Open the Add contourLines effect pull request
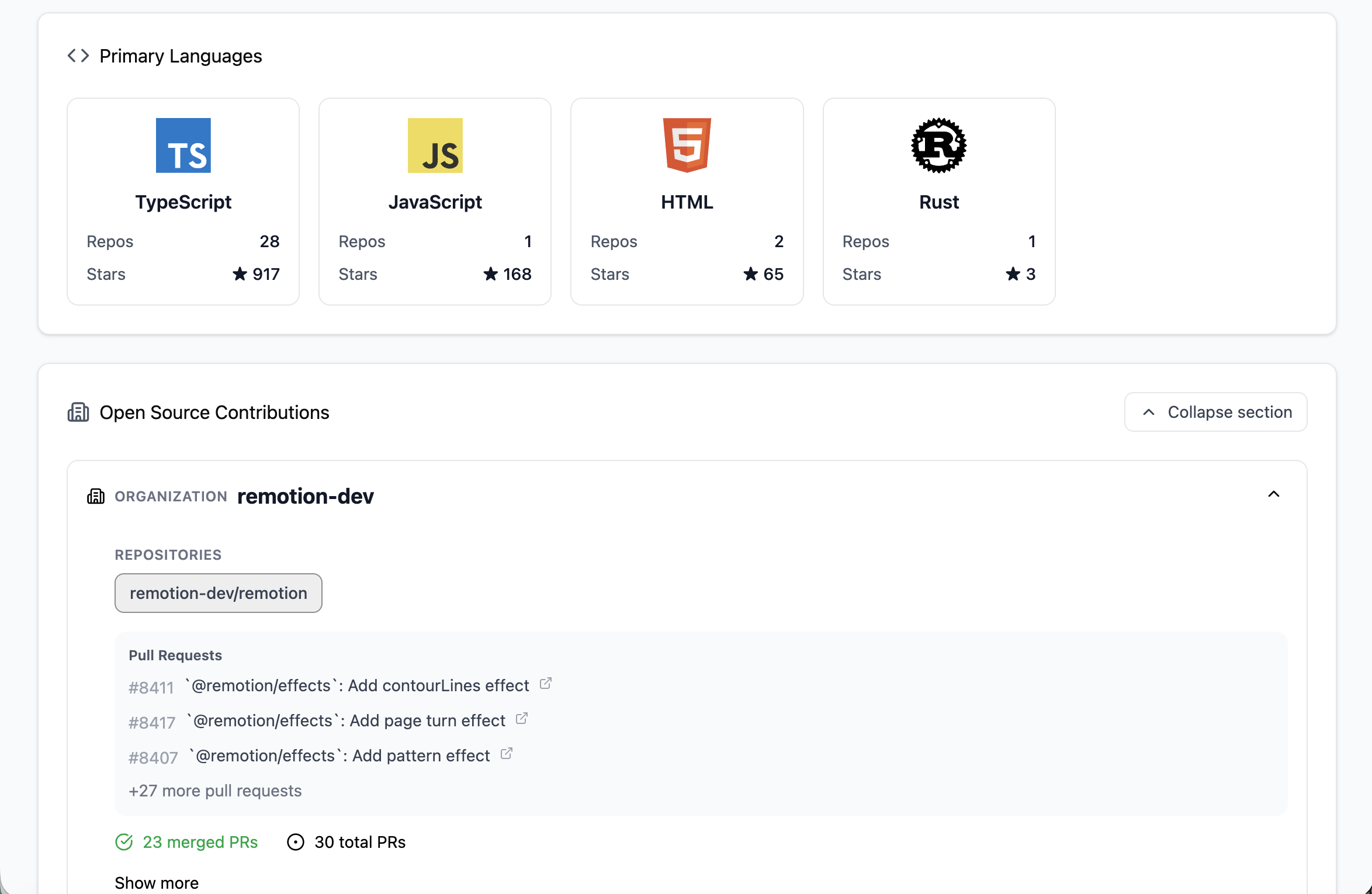The width and height of the screenshot is (1372, 894). (x=357, y=685)
